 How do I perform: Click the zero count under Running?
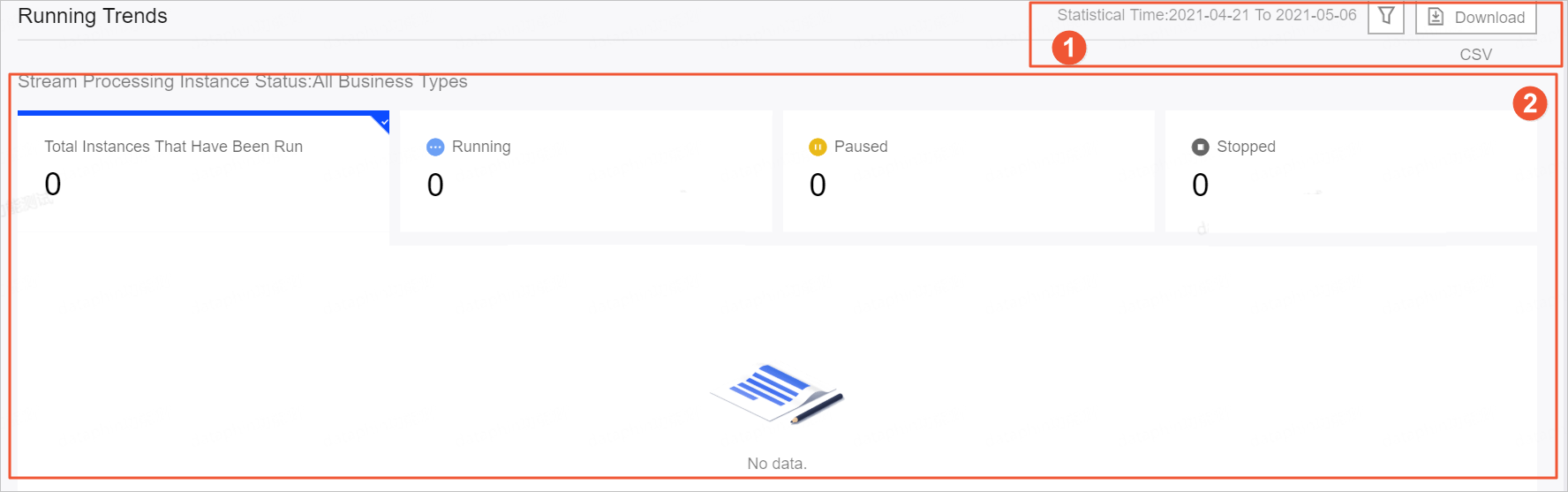pyautogui.click(x=435, y=185)
